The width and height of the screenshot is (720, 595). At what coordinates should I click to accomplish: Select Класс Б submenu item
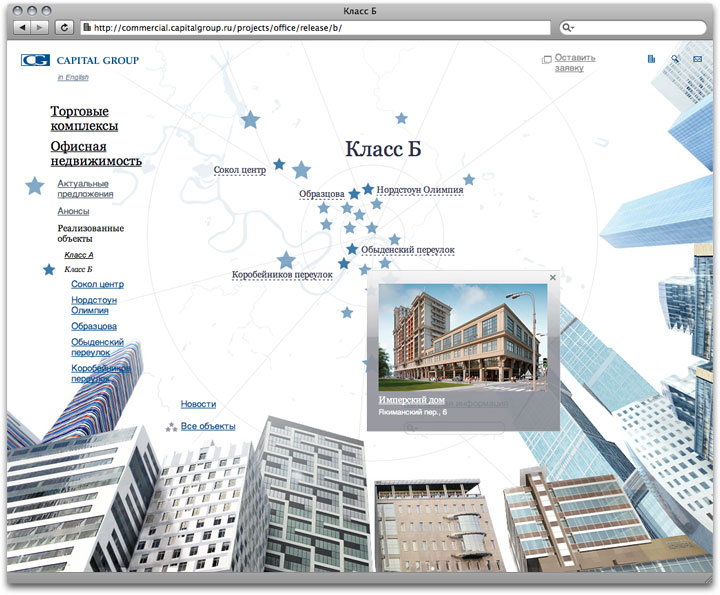78,269
